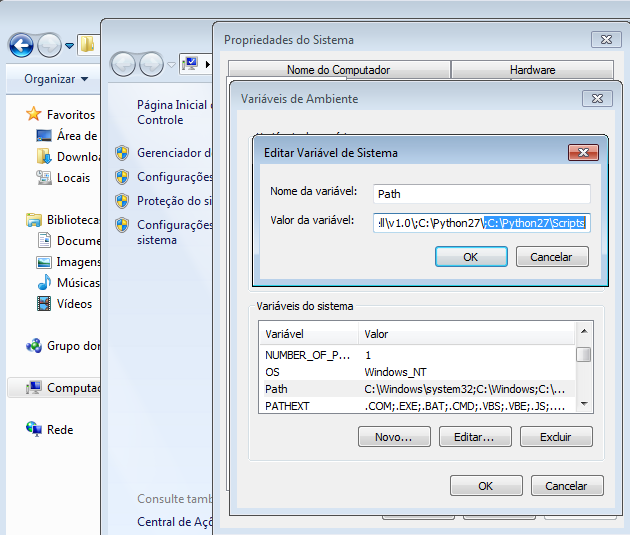Image resolution: width=630 pixels, height=535 pixels.
Task: Select the OS system variable row
Action: (417, 372)
